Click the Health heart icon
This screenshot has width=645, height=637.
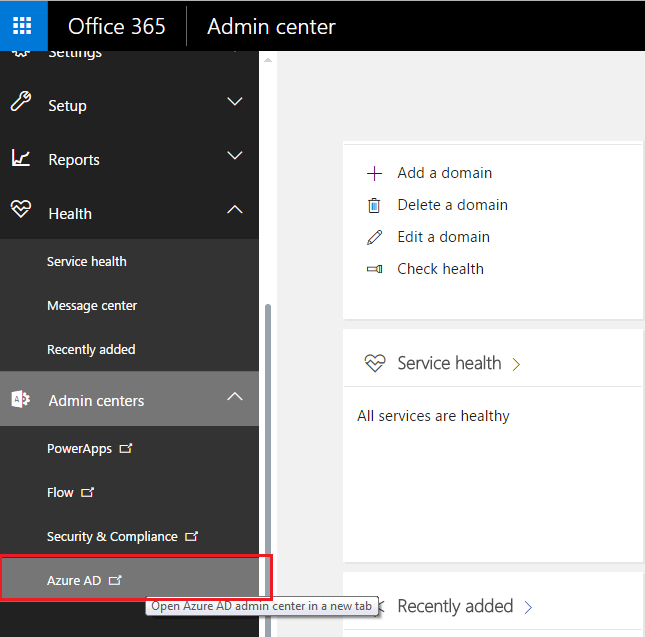coord(21,212)
